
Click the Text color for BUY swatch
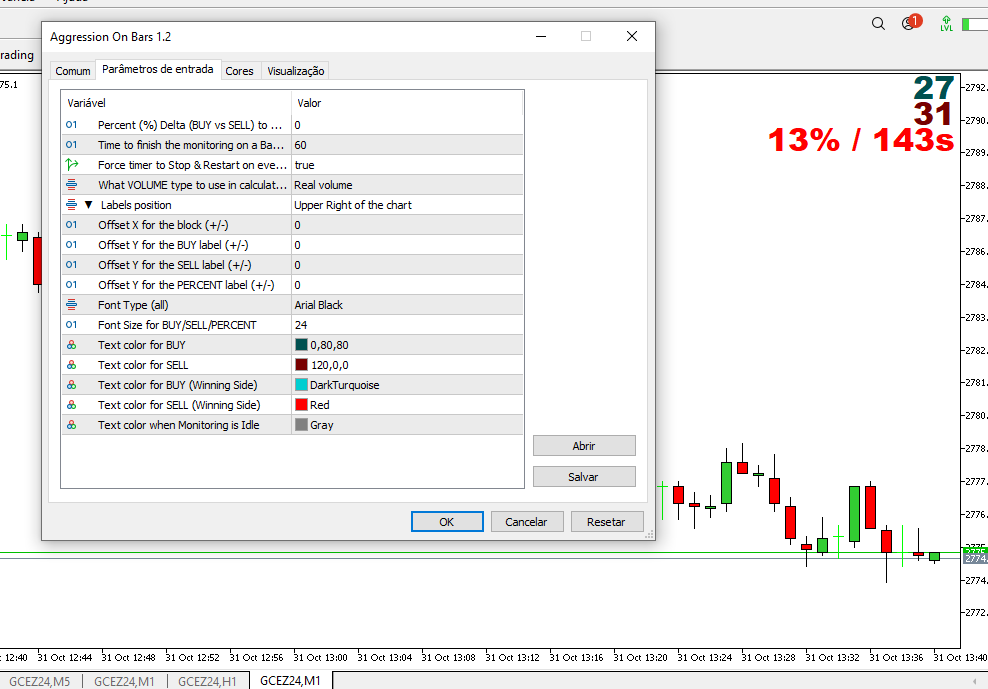pos(301,345)
